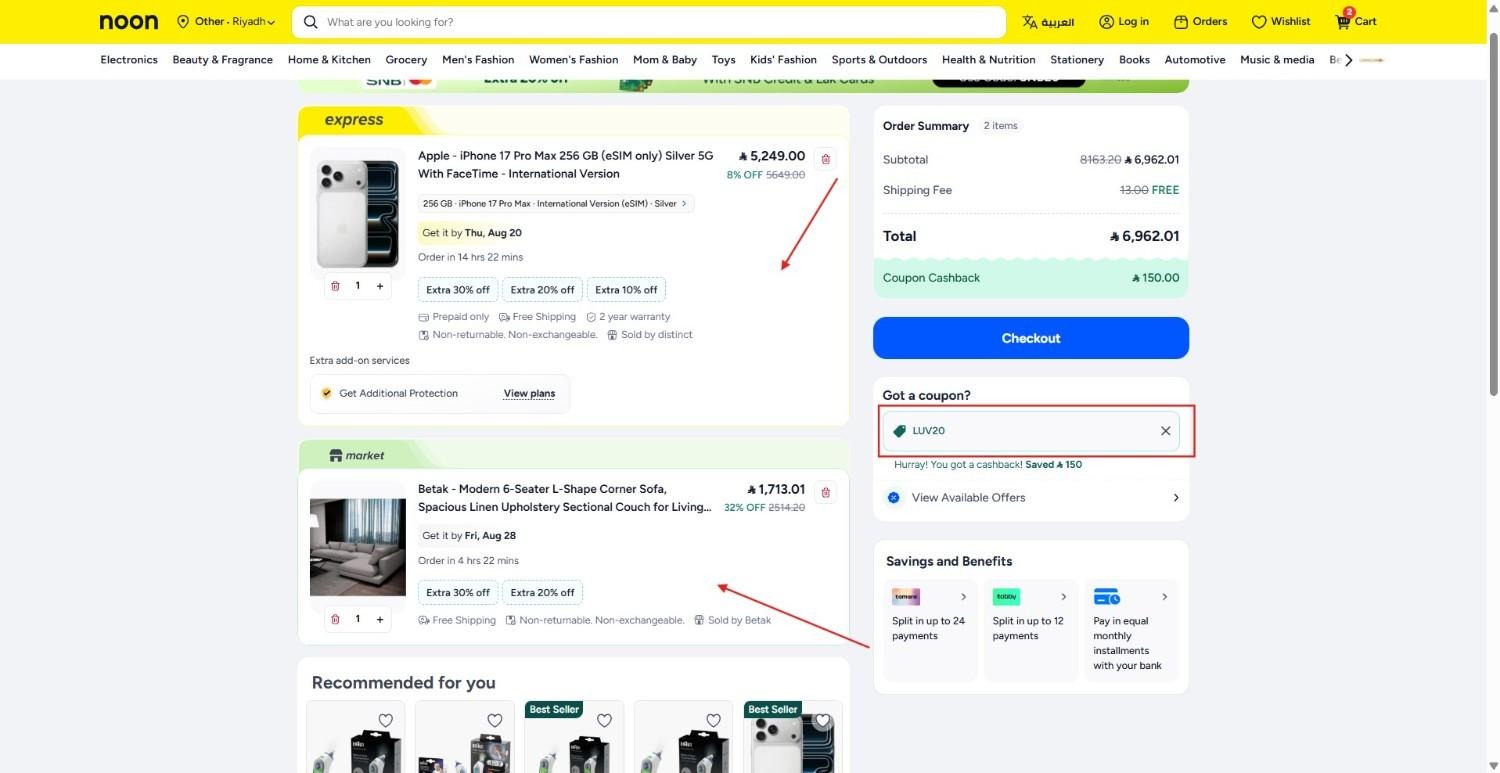Open Kids' Fashion category
This screenshot has height=773, width=1500.
(x=783, y=60)
